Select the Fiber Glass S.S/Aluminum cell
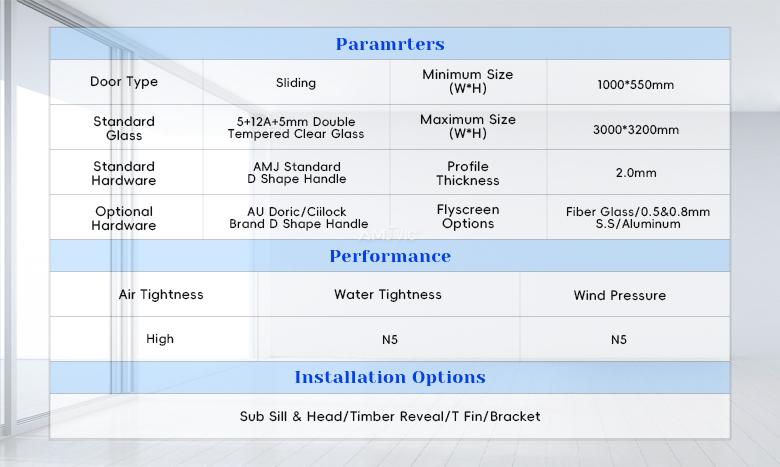Screen dimensions: 780x467 638,217
